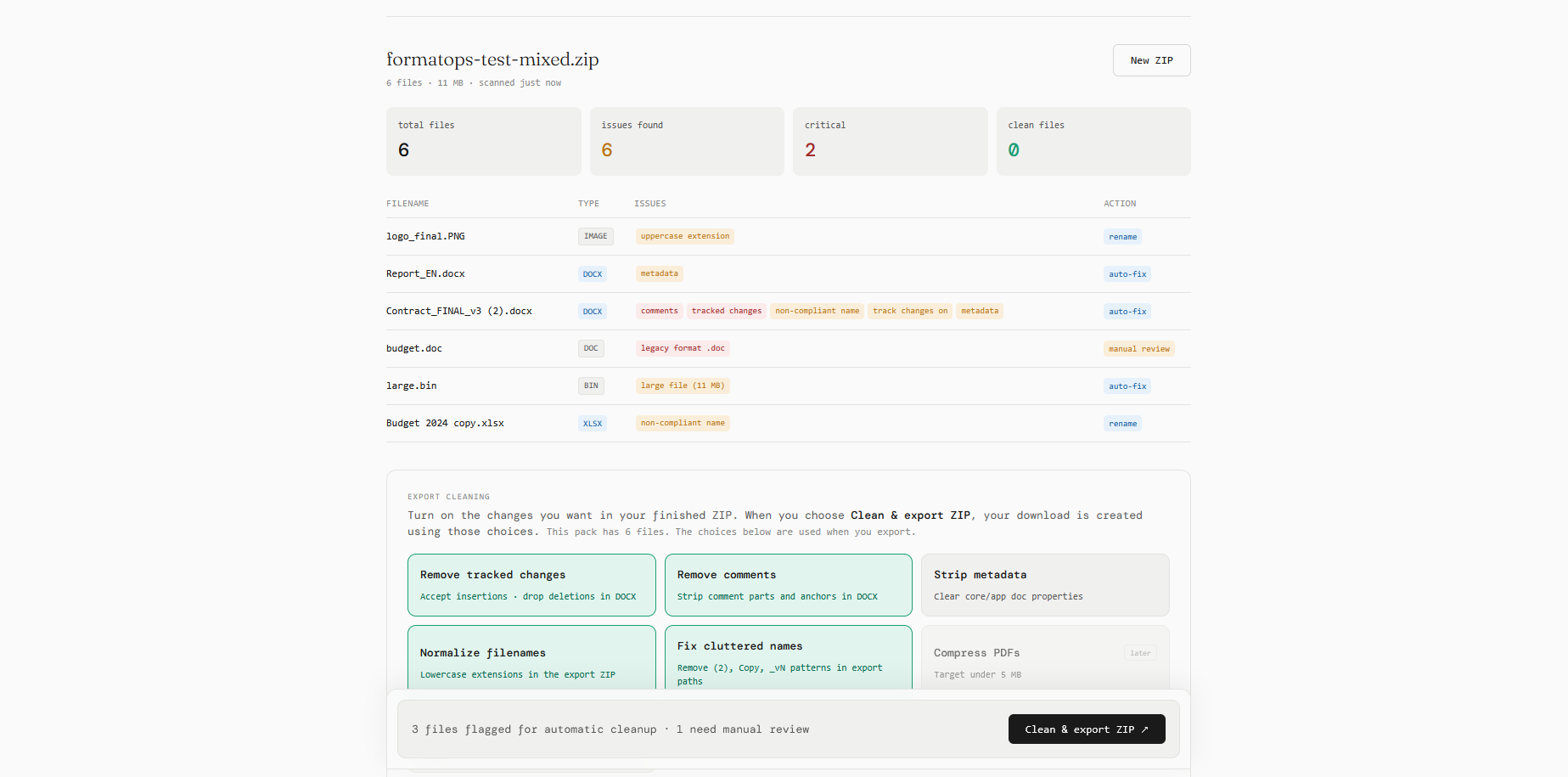This screenshot has width=1568, height=777.
Task: Select the filename Contract_FINAL_v3 (2).docx
Action: (x=459, y=311)
